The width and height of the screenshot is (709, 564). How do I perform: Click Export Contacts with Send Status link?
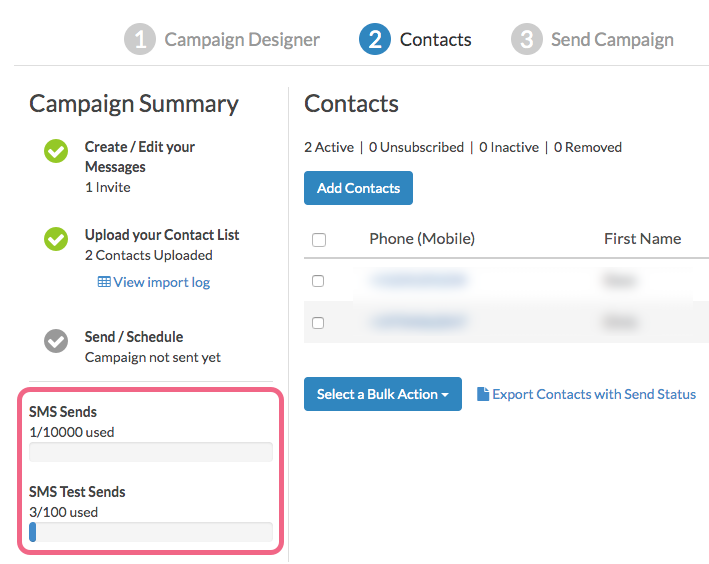(594, 394)
